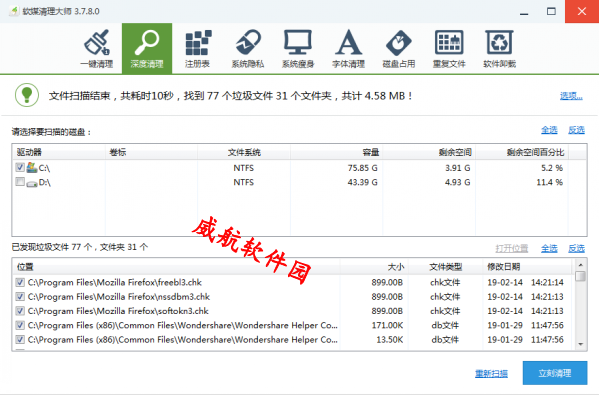Viewport: 599px width, 395px height.
Task: Click the 3.91 G free space cell
Action: tap(457, 168)
